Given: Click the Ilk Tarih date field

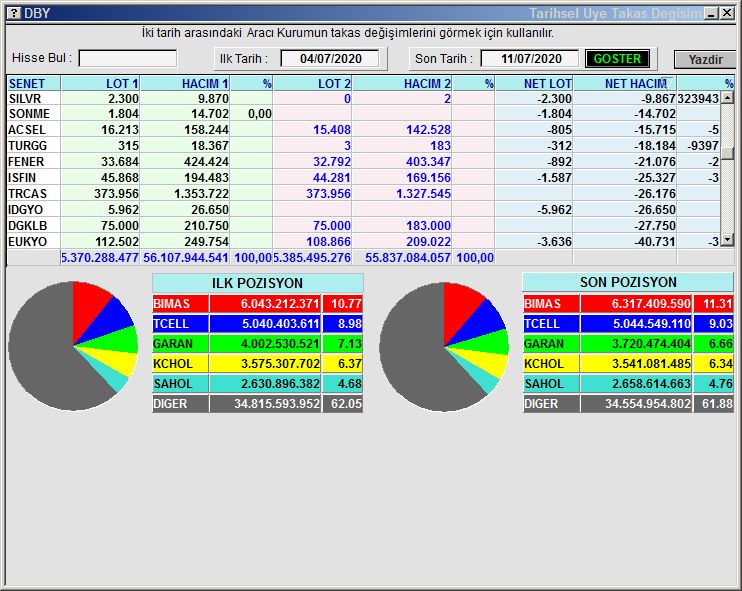Looking at the screenshot, I should pos(330,59).
